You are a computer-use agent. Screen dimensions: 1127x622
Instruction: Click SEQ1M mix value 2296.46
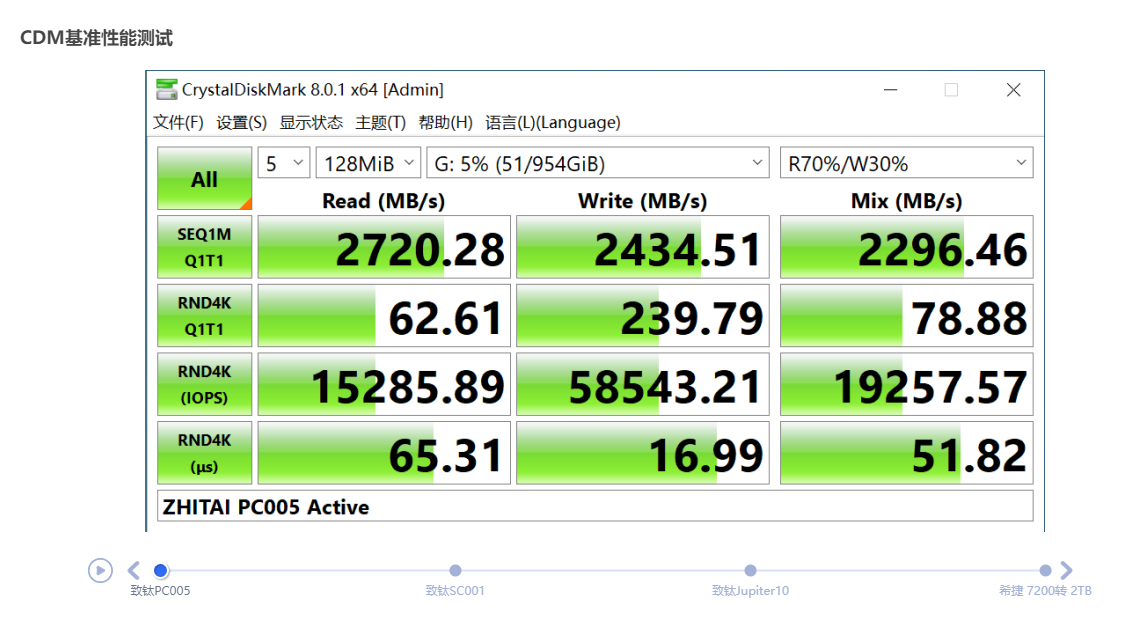[906, 247]
